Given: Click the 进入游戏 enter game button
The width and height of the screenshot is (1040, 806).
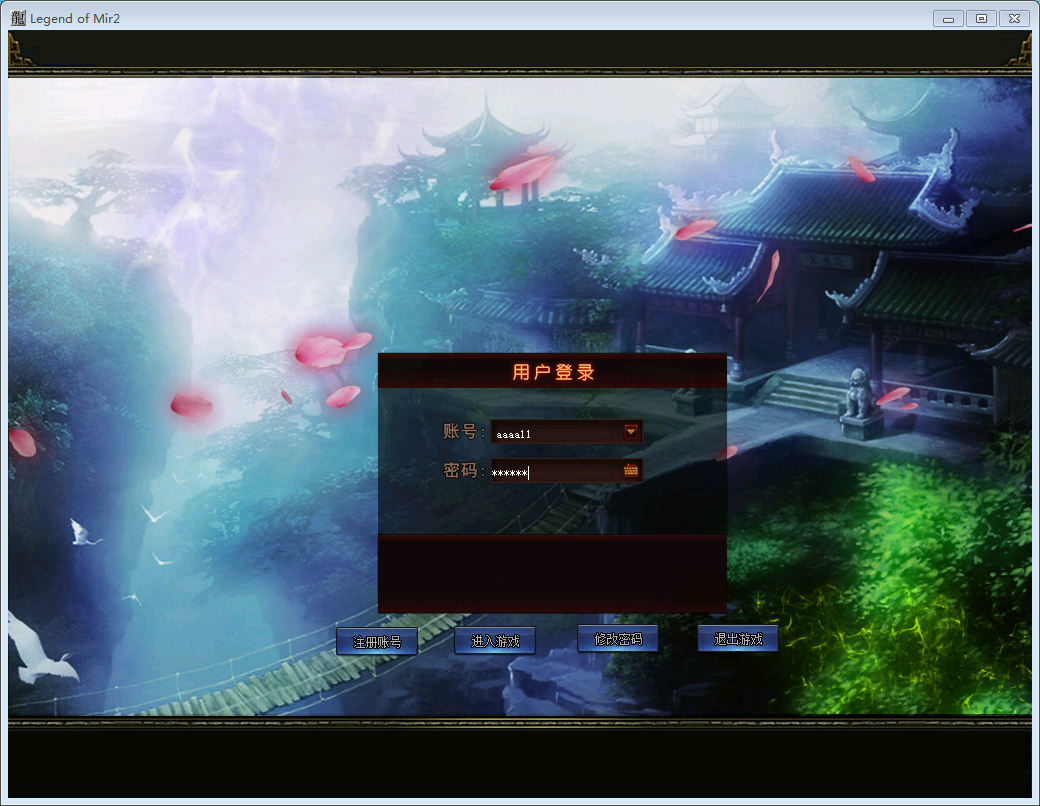Looking at the screenshot, I should click(495, 641).
